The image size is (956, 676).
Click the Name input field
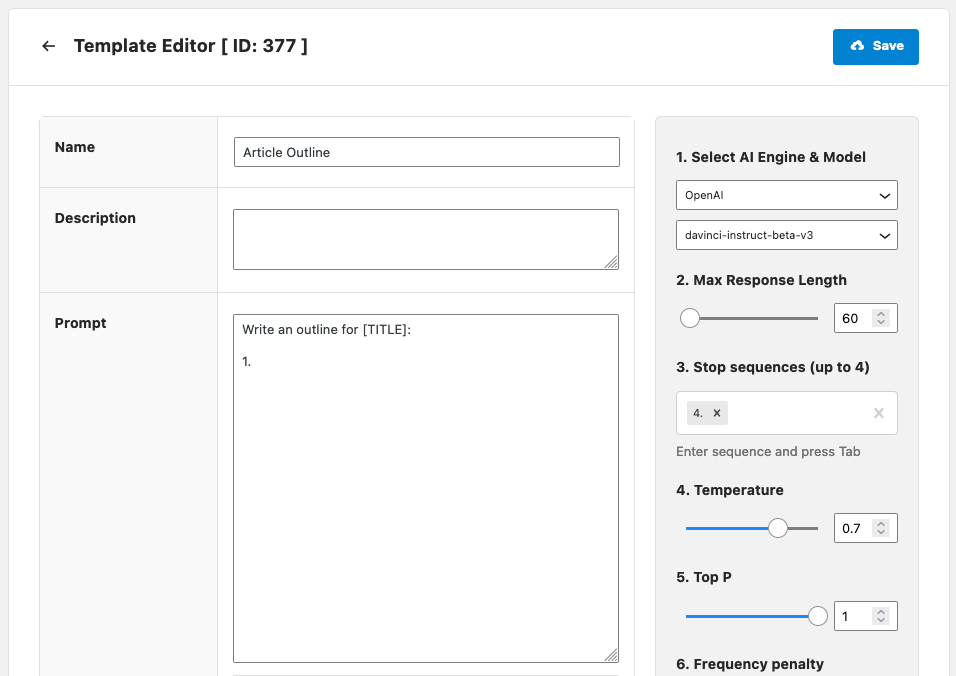(x=426, y=152)
